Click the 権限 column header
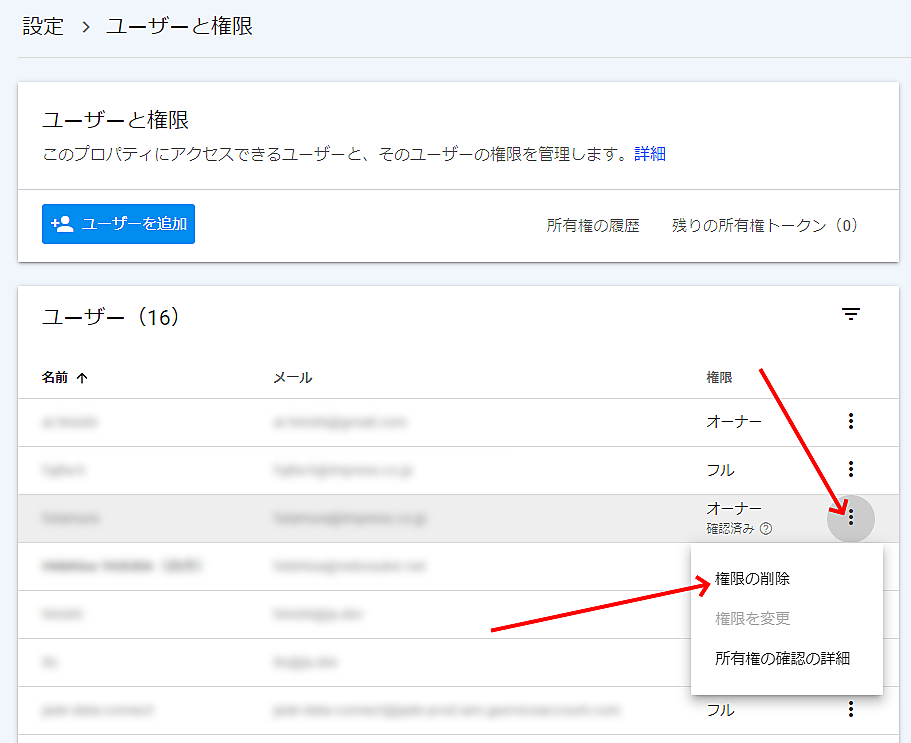911x743 pixels. pos(719,378)
